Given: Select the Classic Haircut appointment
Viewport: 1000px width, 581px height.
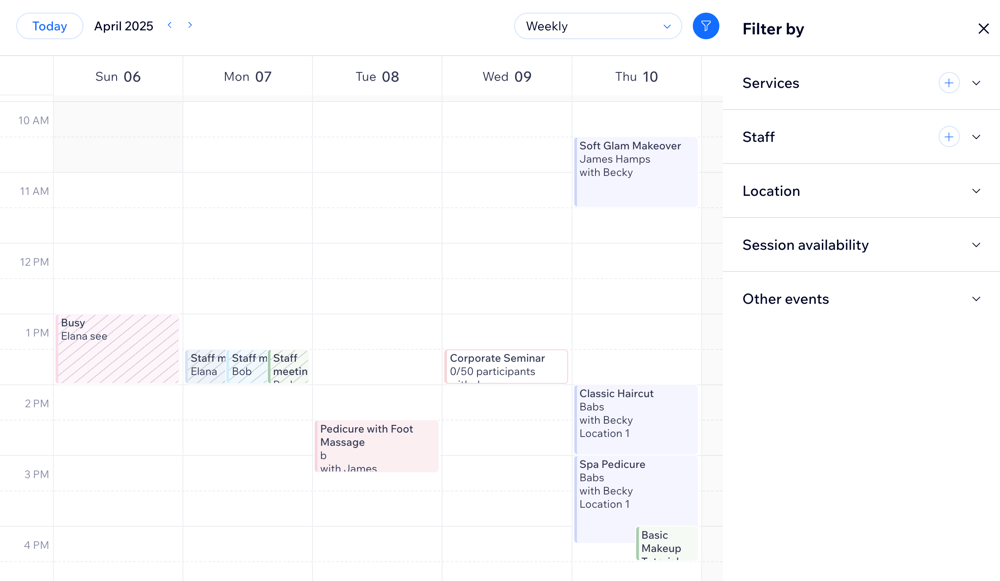Looking at the screenshot, I should [x=636, y=418].
